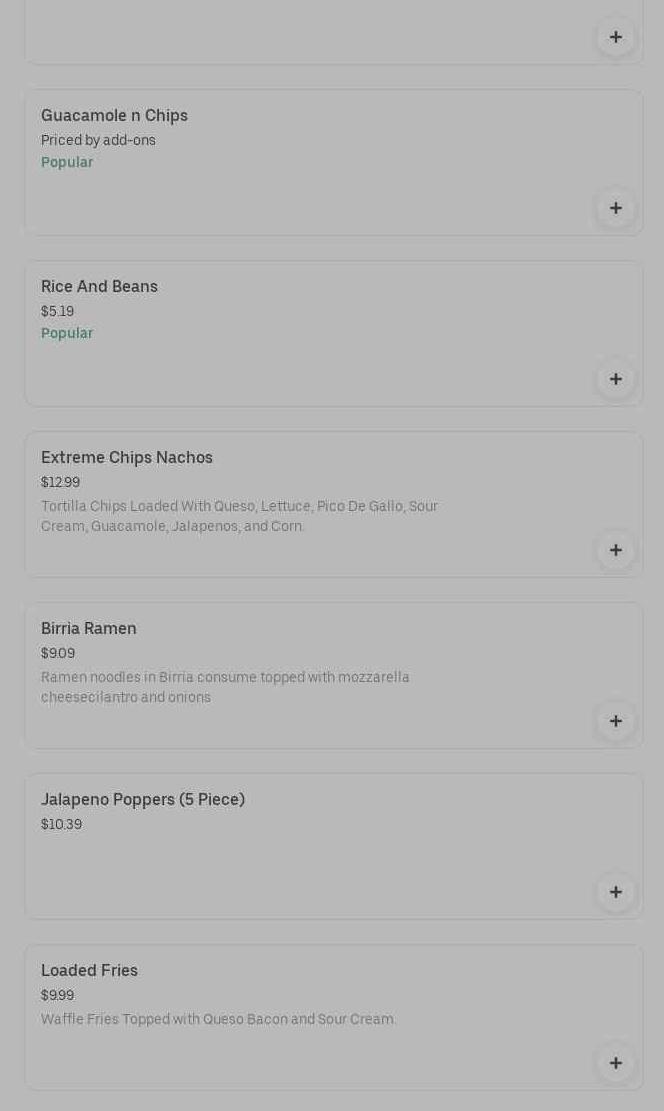Open the Guacamole n Chips item title
The image size is (664, 1111).
tap(114, 115)
